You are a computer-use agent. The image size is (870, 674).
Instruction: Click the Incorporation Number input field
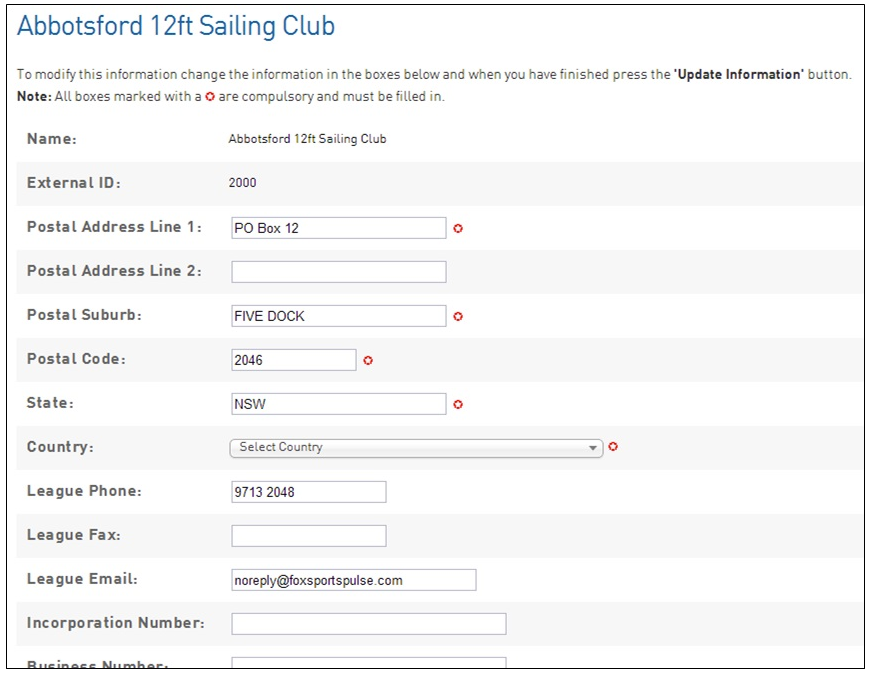pyautogui.click(x=368, y=624)
